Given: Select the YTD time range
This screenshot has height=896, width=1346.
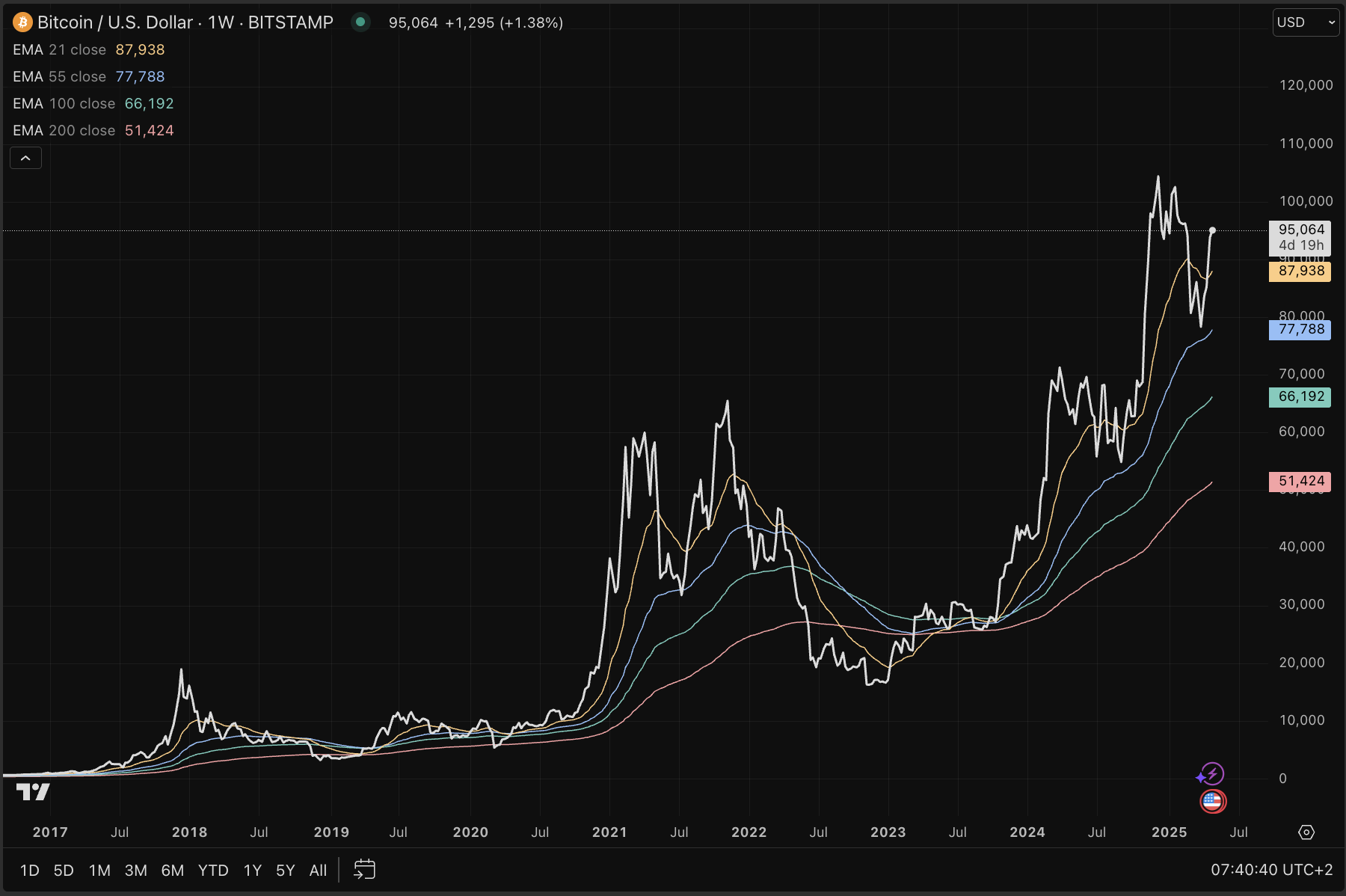Looking at the screenshot, I should tap(213, 870).
